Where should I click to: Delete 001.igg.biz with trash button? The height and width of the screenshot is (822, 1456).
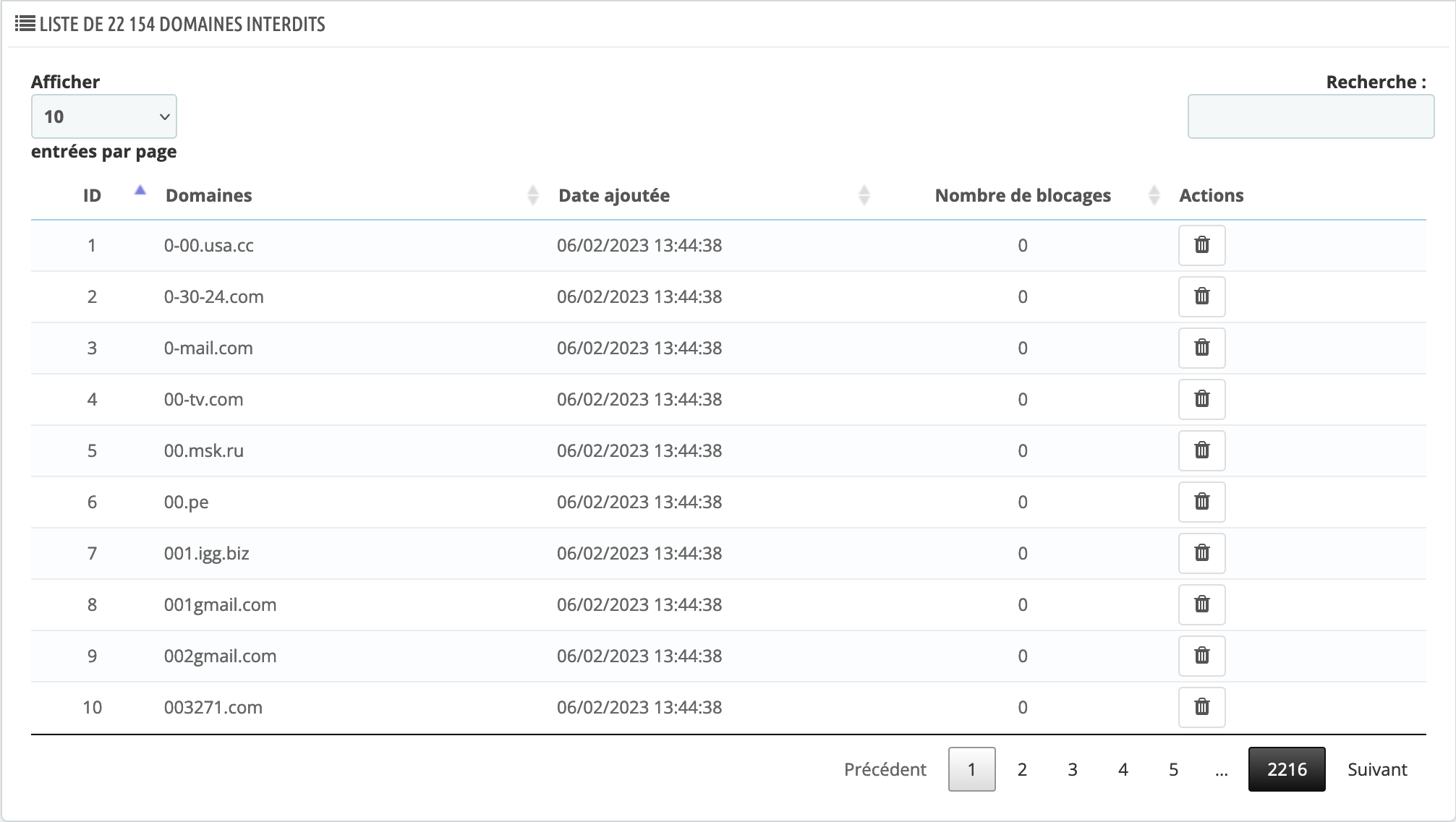pyautogui.click(x=1201, y=553)
